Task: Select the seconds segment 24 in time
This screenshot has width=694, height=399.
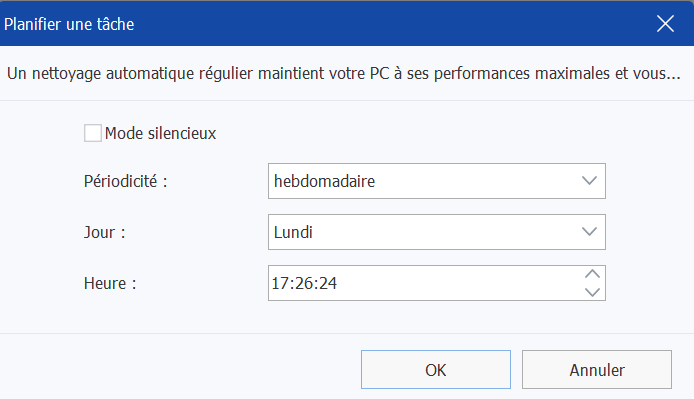Action: click(328, 283)
